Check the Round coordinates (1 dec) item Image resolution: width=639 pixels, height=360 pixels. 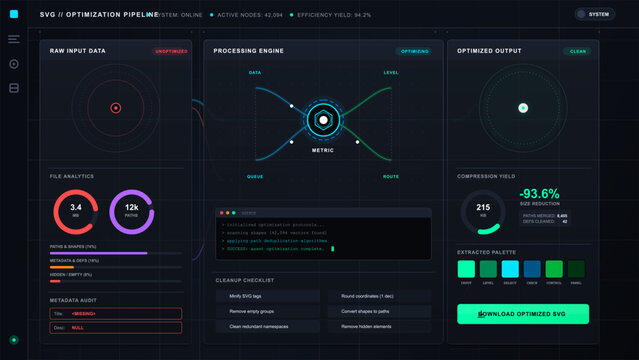(379, 296)
